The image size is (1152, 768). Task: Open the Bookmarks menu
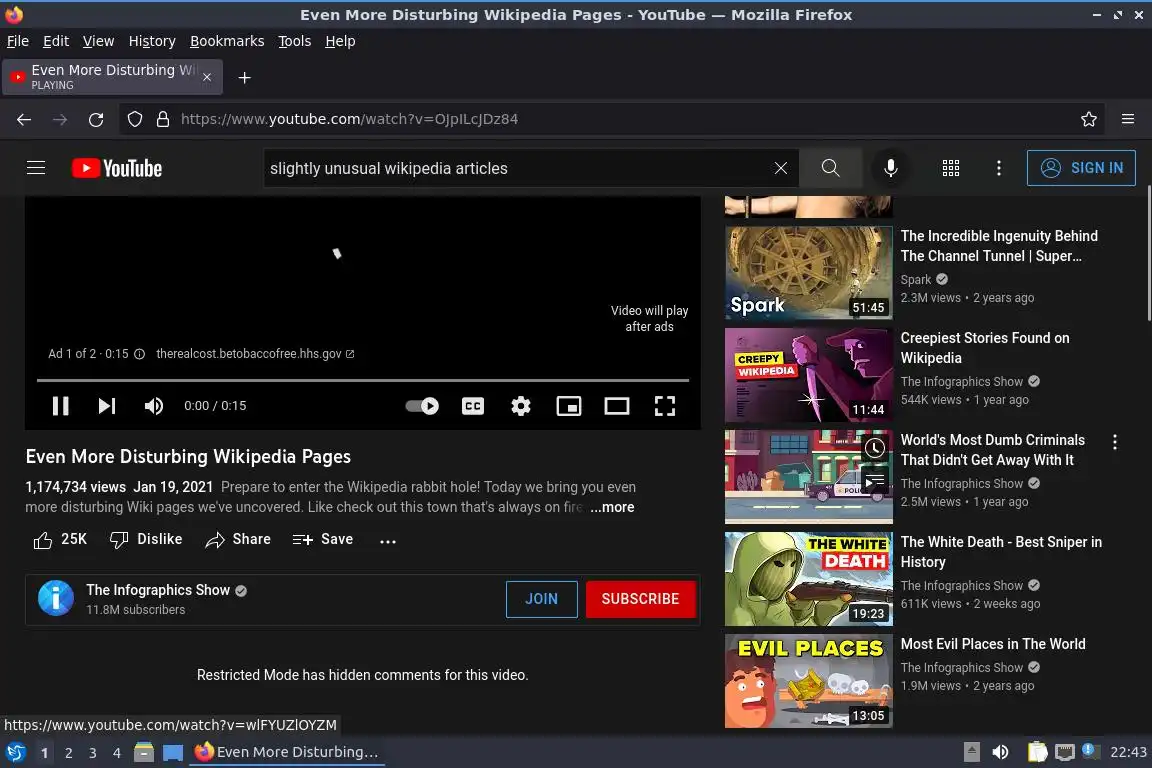click(x=227, y=41)
